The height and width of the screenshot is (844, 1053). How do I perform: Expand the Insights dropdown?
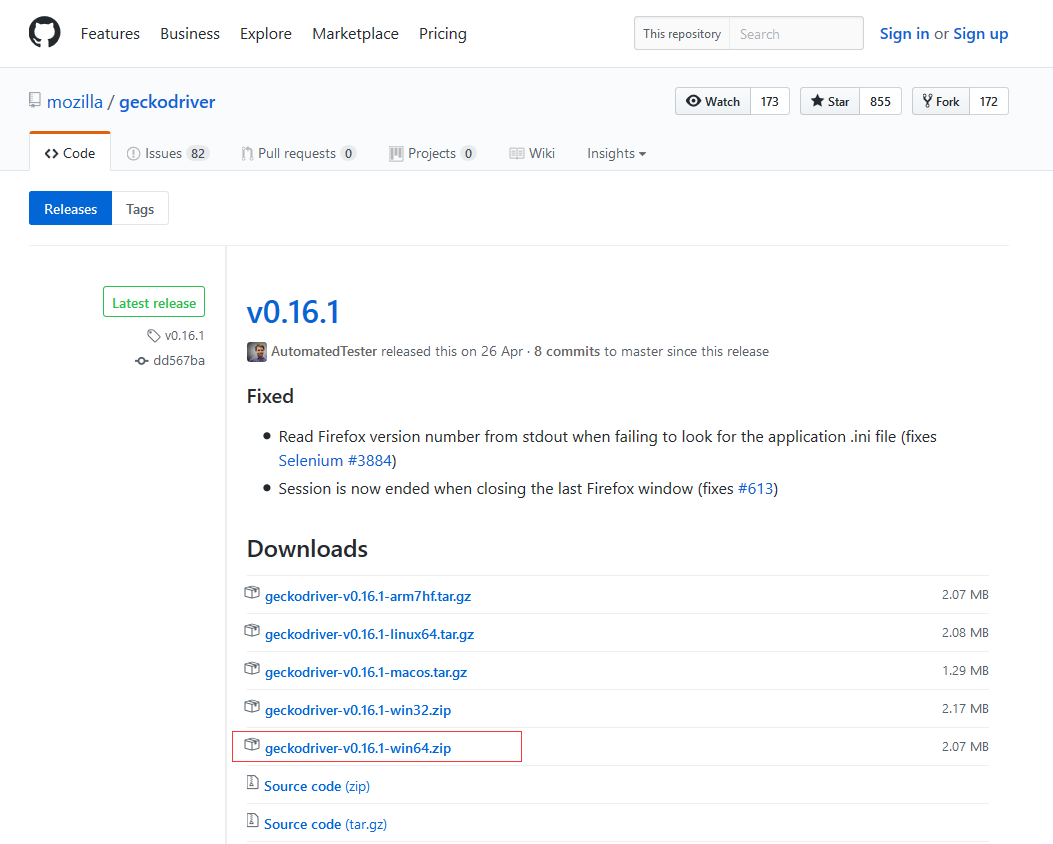616,154
